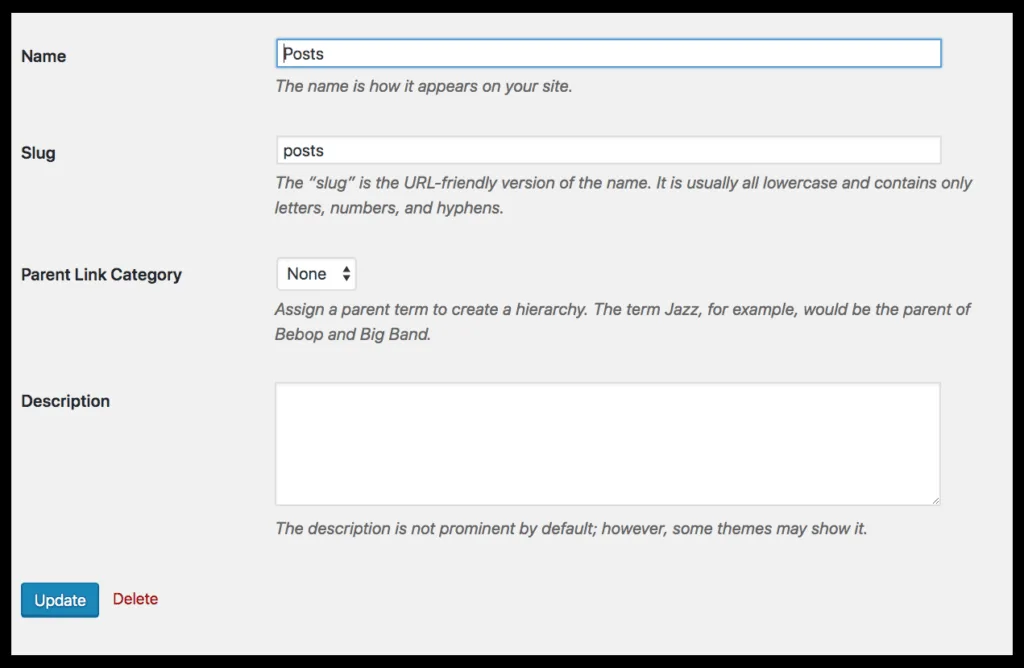Click the 'Description' field label
Image resolution: width=1024 pixels, height=668 pixels.
[65, 401]
